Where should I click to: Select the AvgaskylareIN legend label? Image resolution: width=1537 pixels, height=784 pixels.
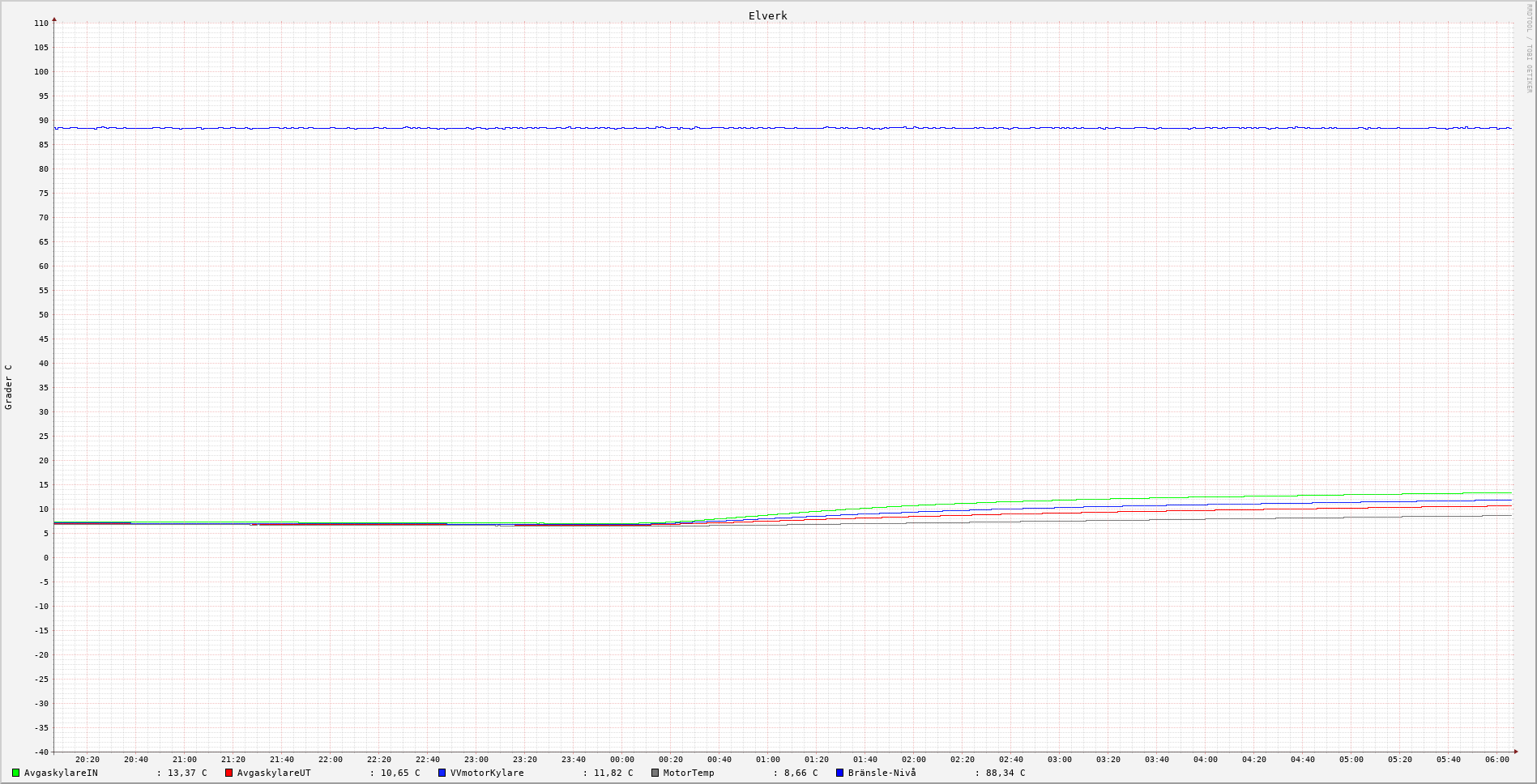click(x=61, y=773)
